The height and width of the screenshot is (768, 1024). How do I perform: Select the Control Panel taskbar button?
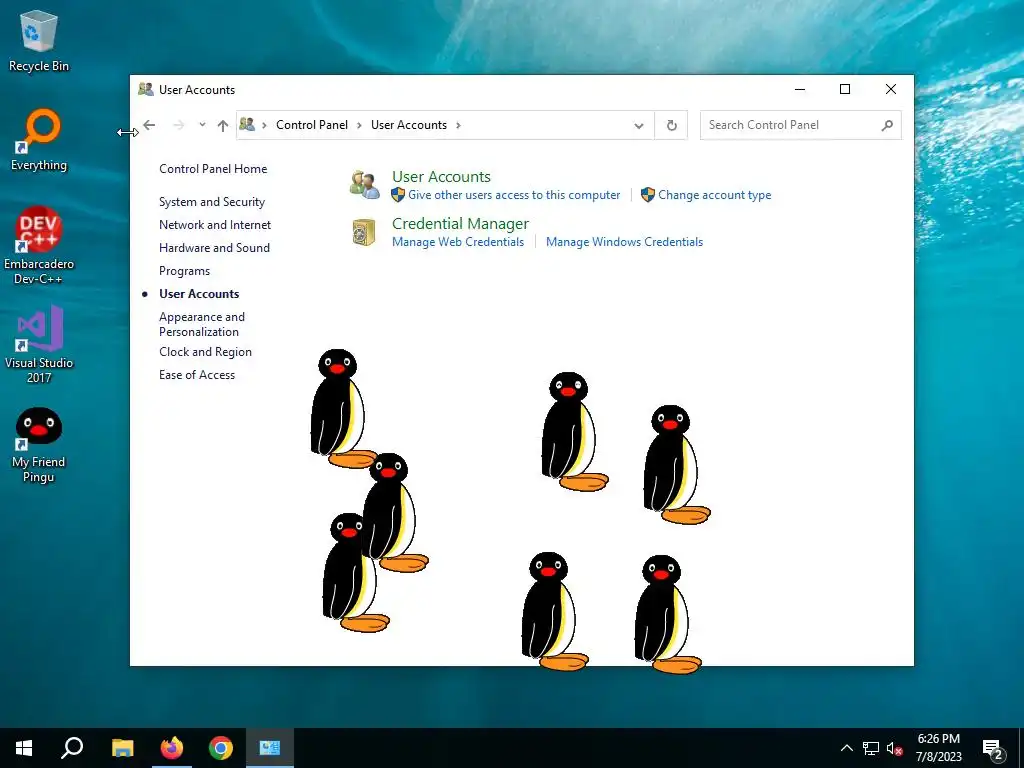click(270, 748)
